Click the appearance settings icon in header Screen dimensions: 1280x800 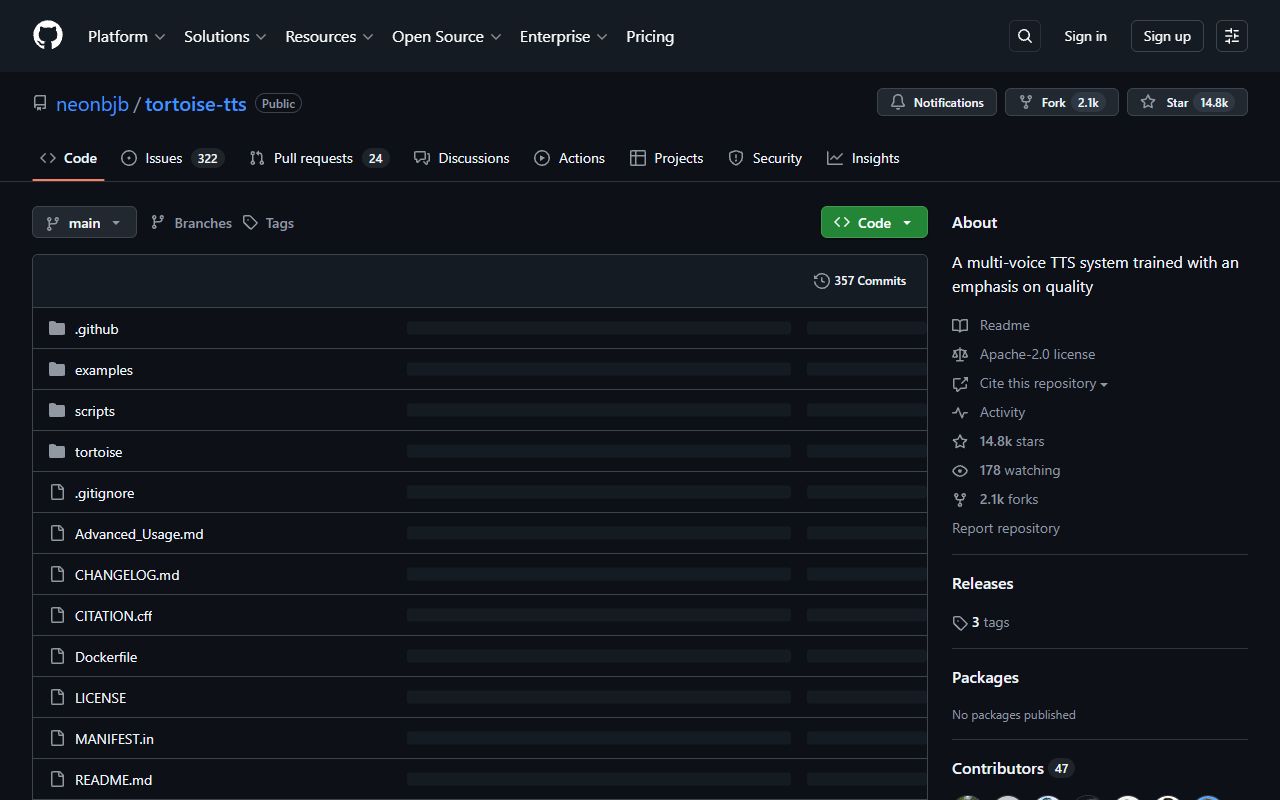tap(1232, 36)
